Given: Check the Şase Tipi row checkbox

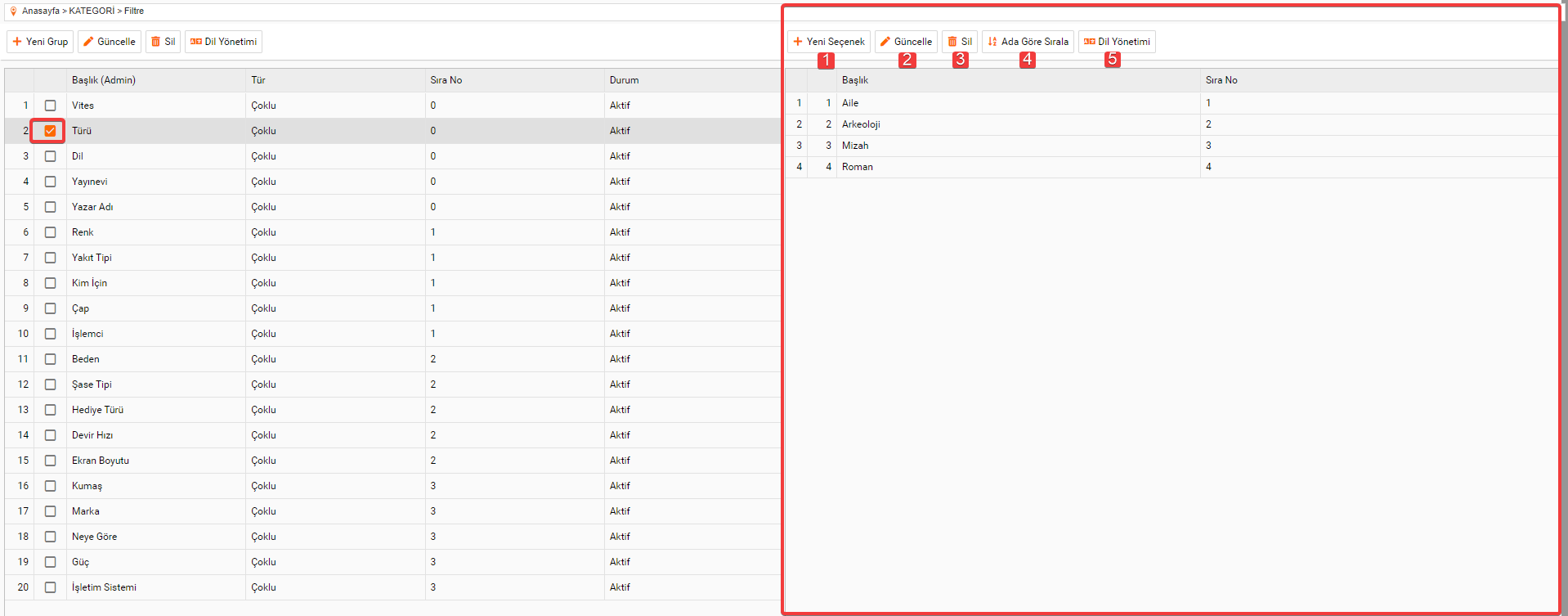Looking at the screenshot, I should point(51,384).
